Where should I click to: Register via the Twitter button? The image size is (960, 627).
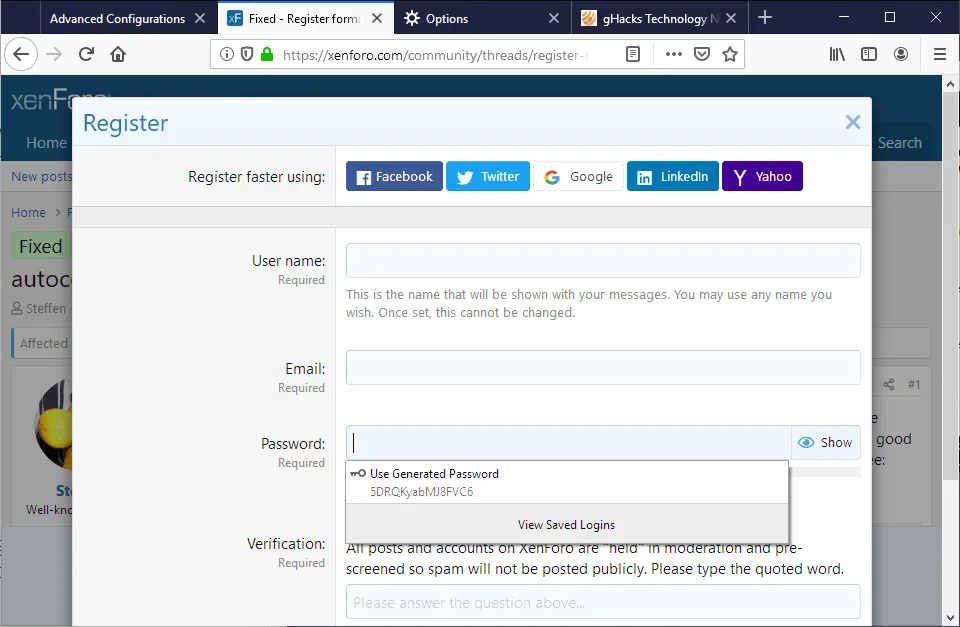pyautogui.click(x=487, y=176)
